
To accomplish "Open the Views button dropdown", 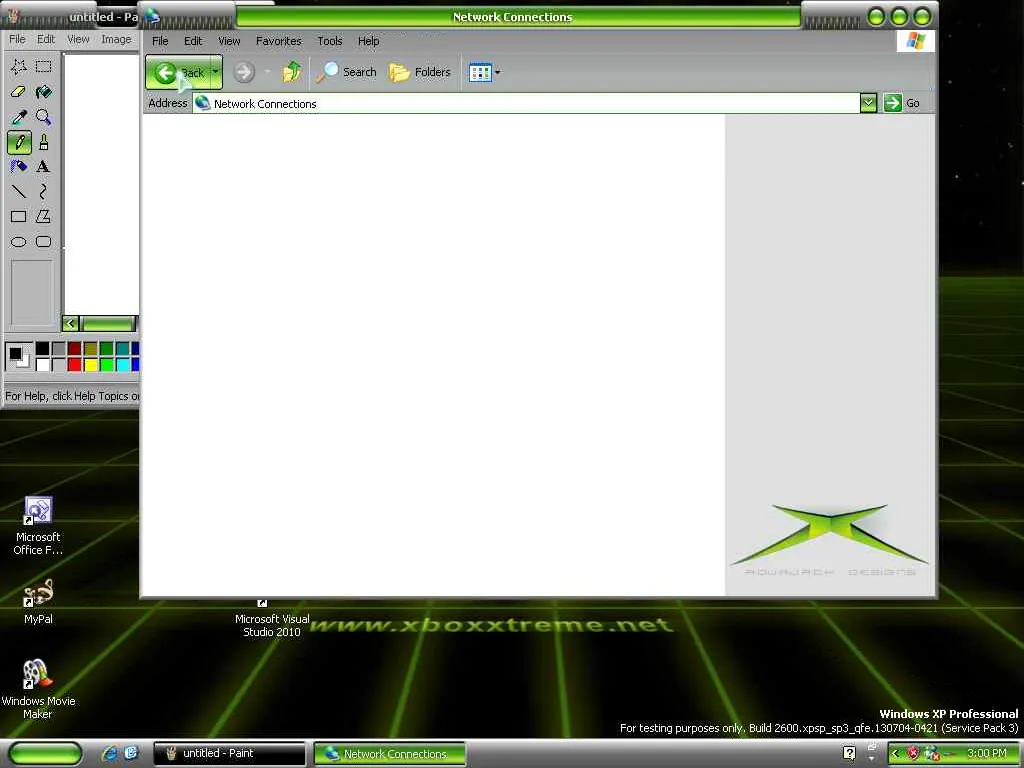I will tap(498, 72).
